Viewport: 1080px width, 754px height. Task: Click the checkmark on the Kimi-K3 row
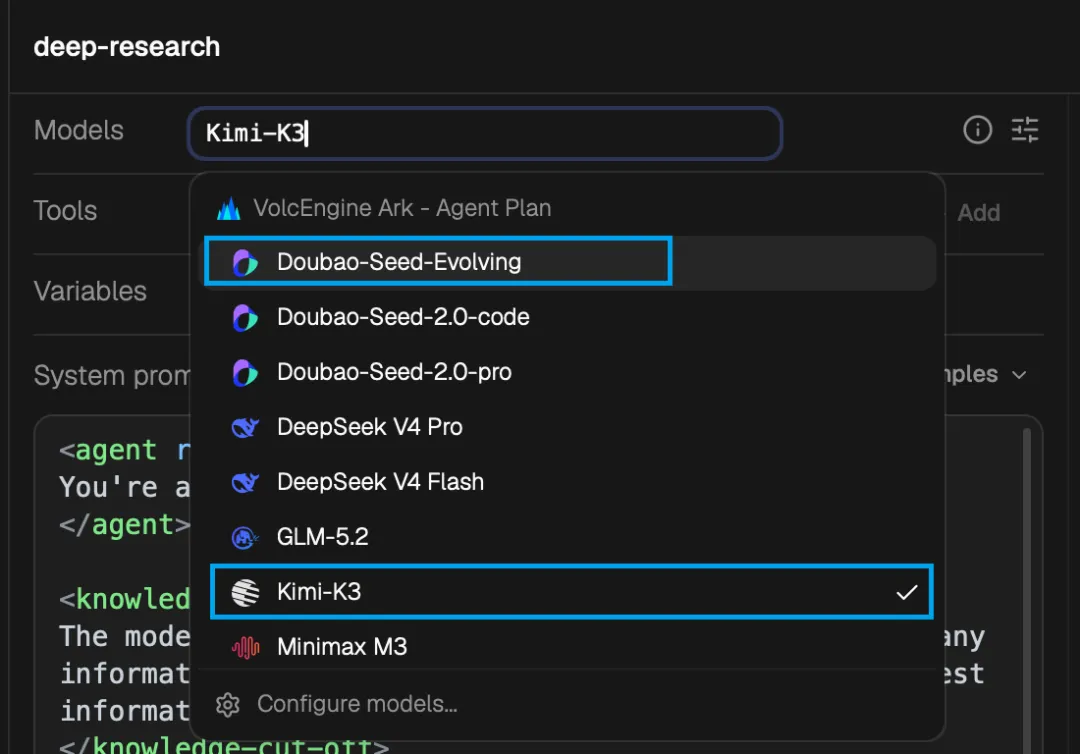click(906, 592)
